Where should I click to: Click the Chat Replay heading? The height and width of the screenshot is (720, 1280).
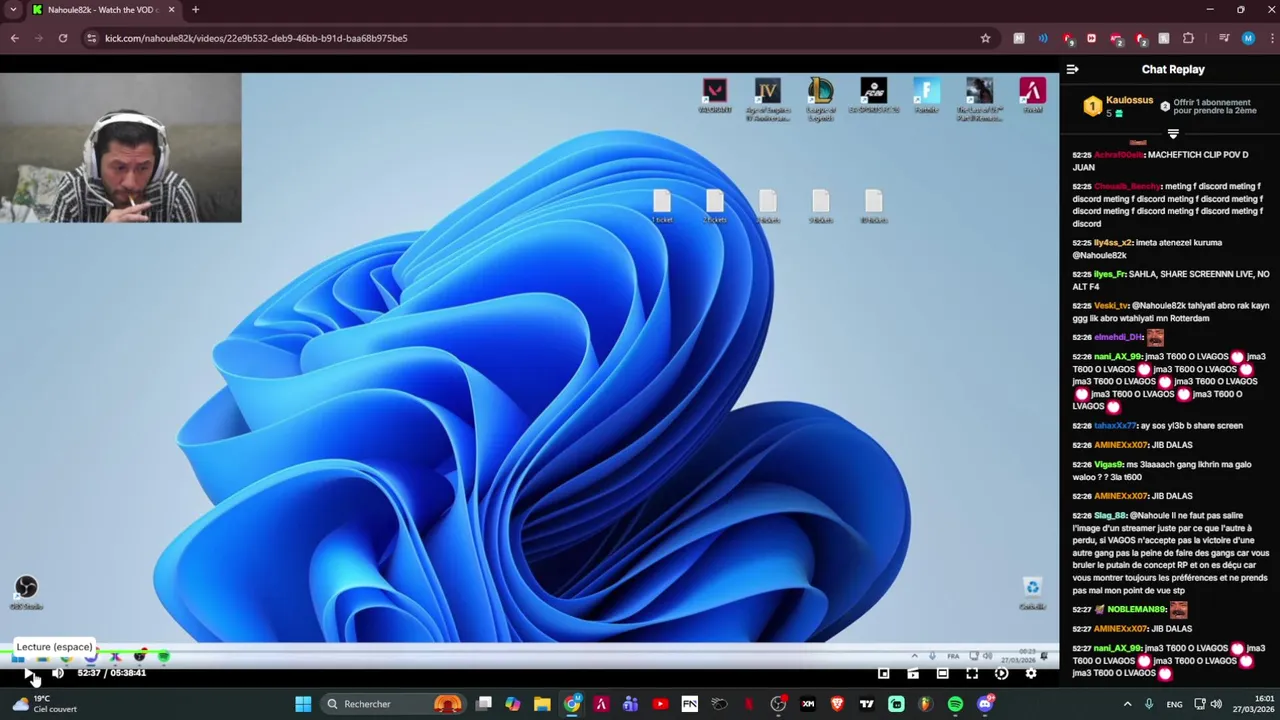pos(1173,69)
